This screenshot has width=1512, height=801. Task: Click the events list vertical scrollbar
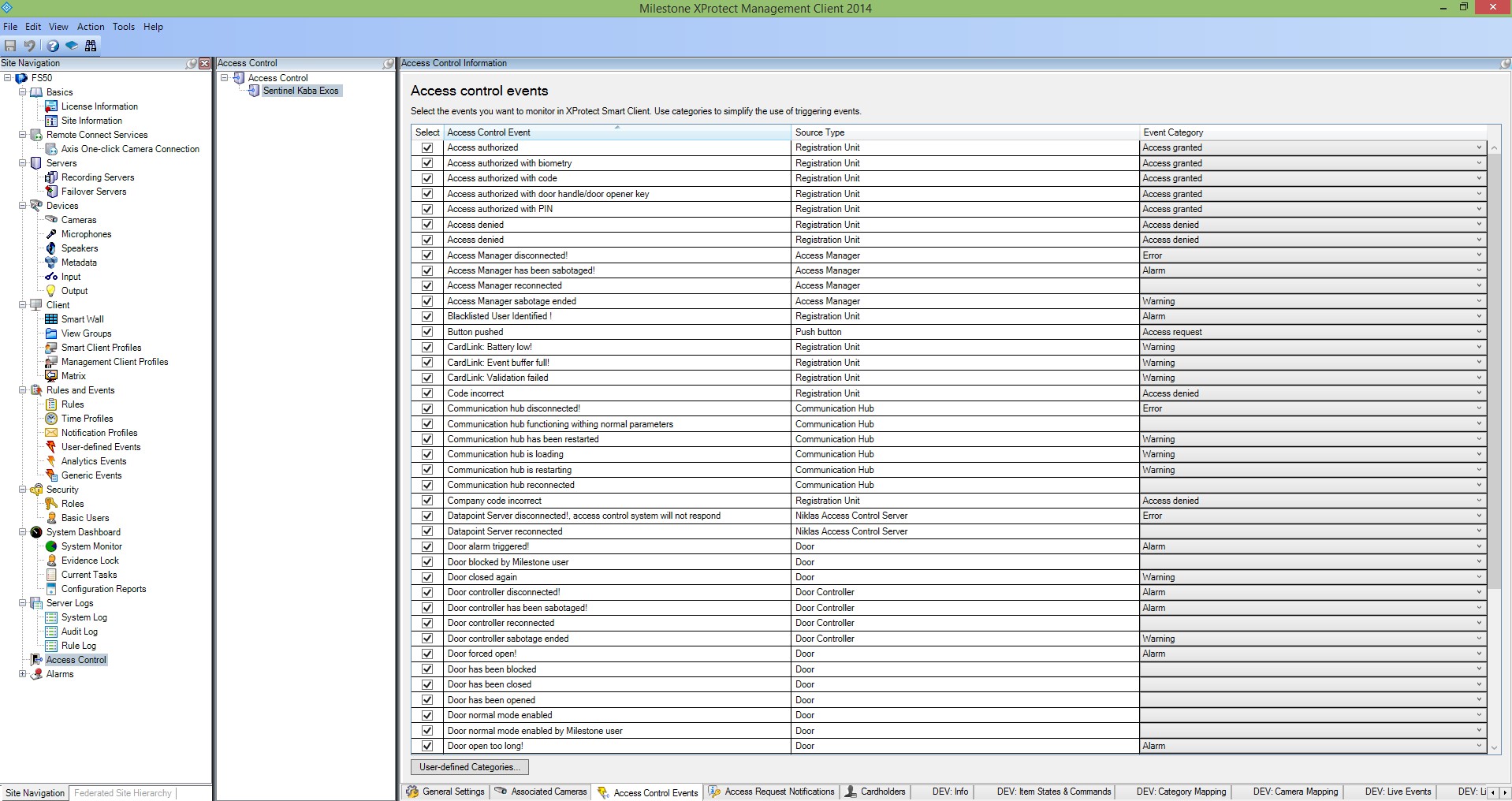click(x=1494, y=394)
